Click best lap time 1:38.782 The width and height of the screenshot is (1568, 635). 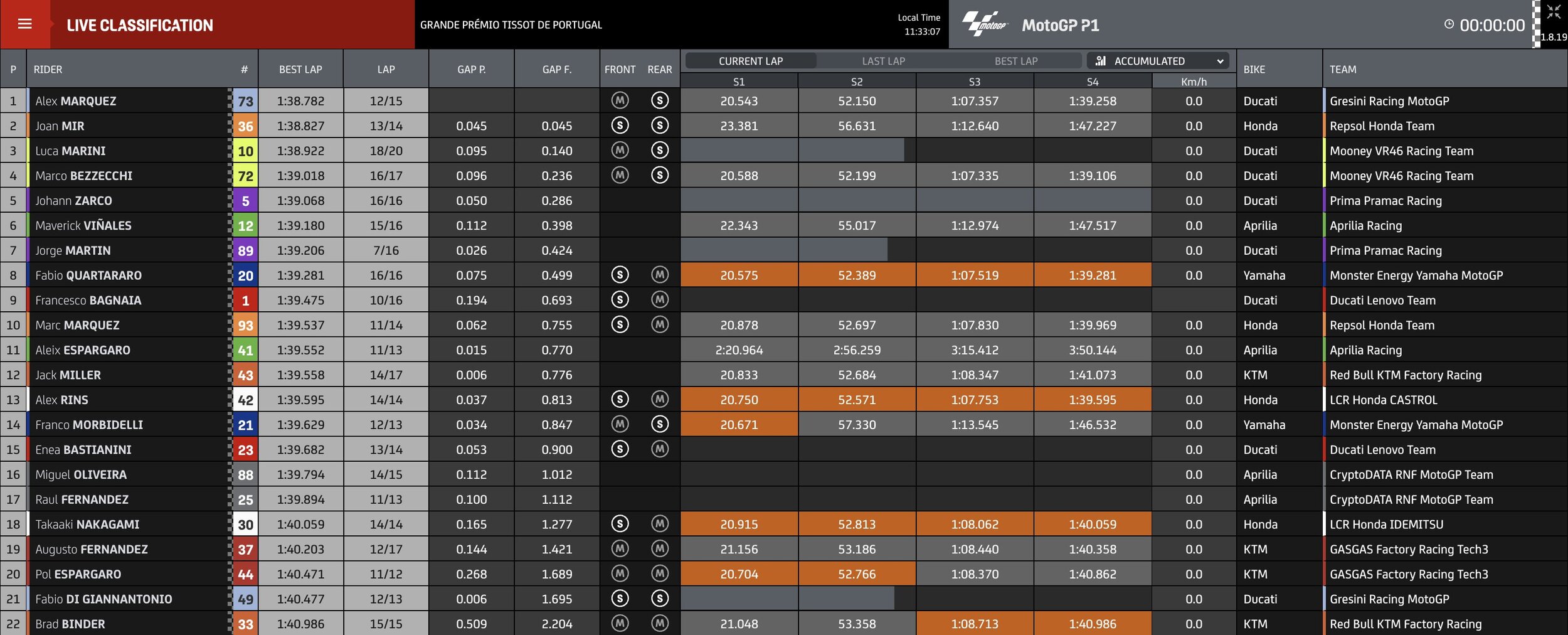300,101
